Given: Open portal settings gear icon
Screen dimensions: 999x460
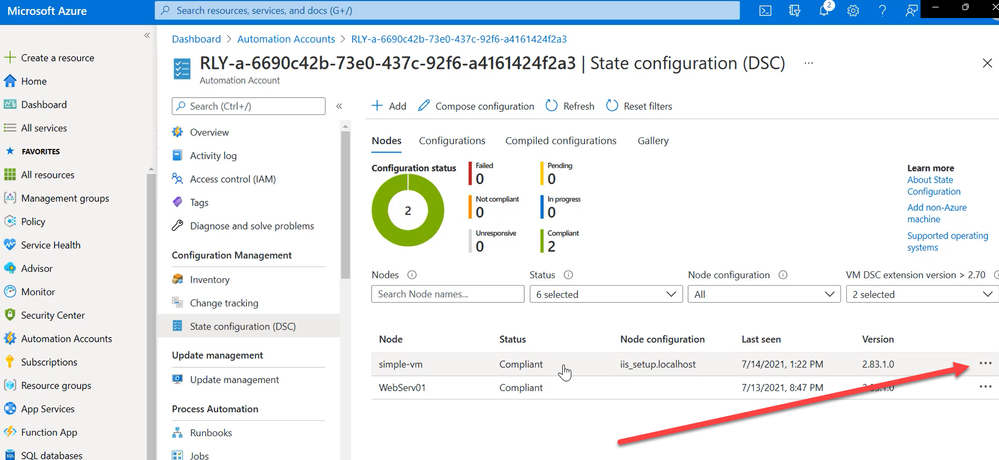Looking at the screenshot, I should pos(854,11).
